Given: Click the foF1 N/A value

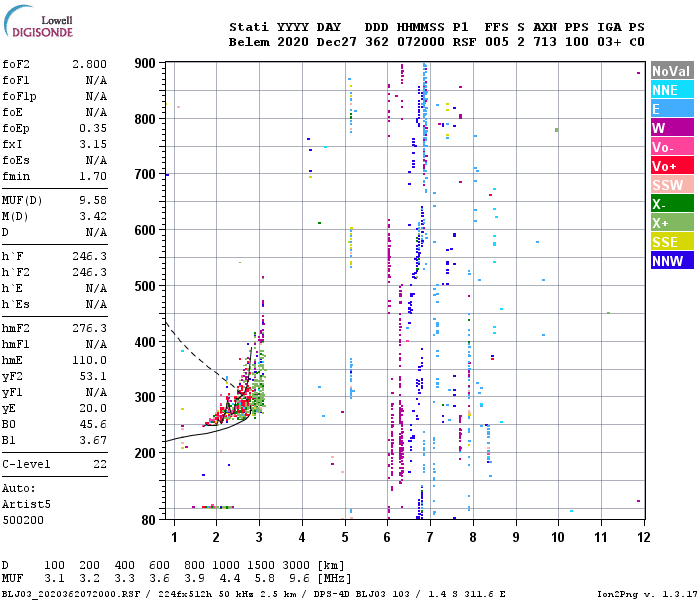Looking at the screenshot, I should pos(96,80).
